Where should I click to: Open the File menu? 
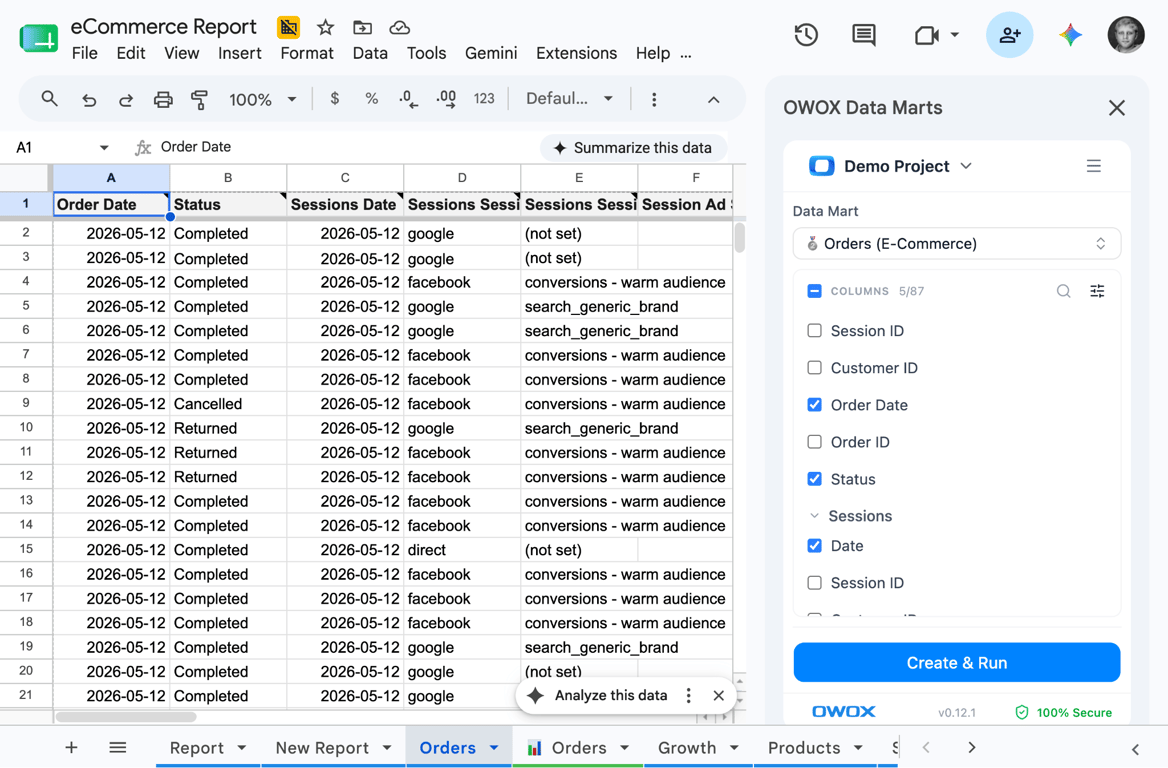(x=84, y=54)
